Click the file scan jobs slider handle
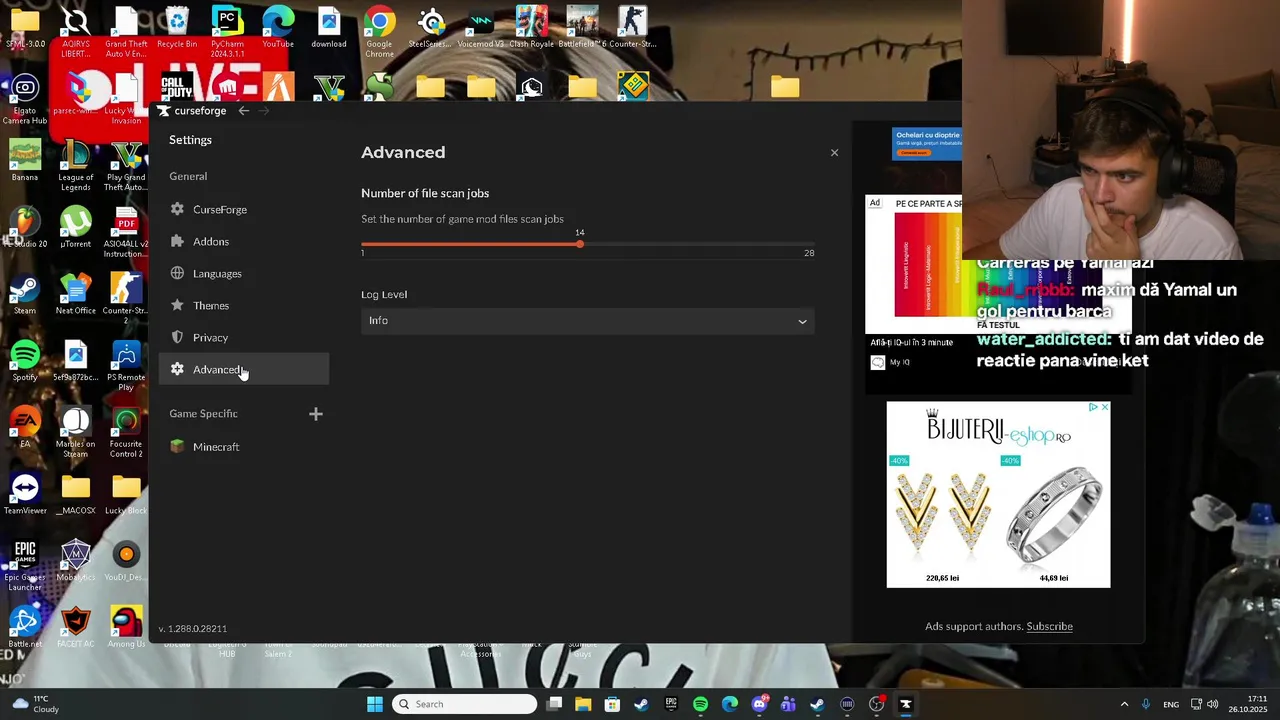Image resolution: width=1280 pixels, height=720 pixels. tap(580, 244)
